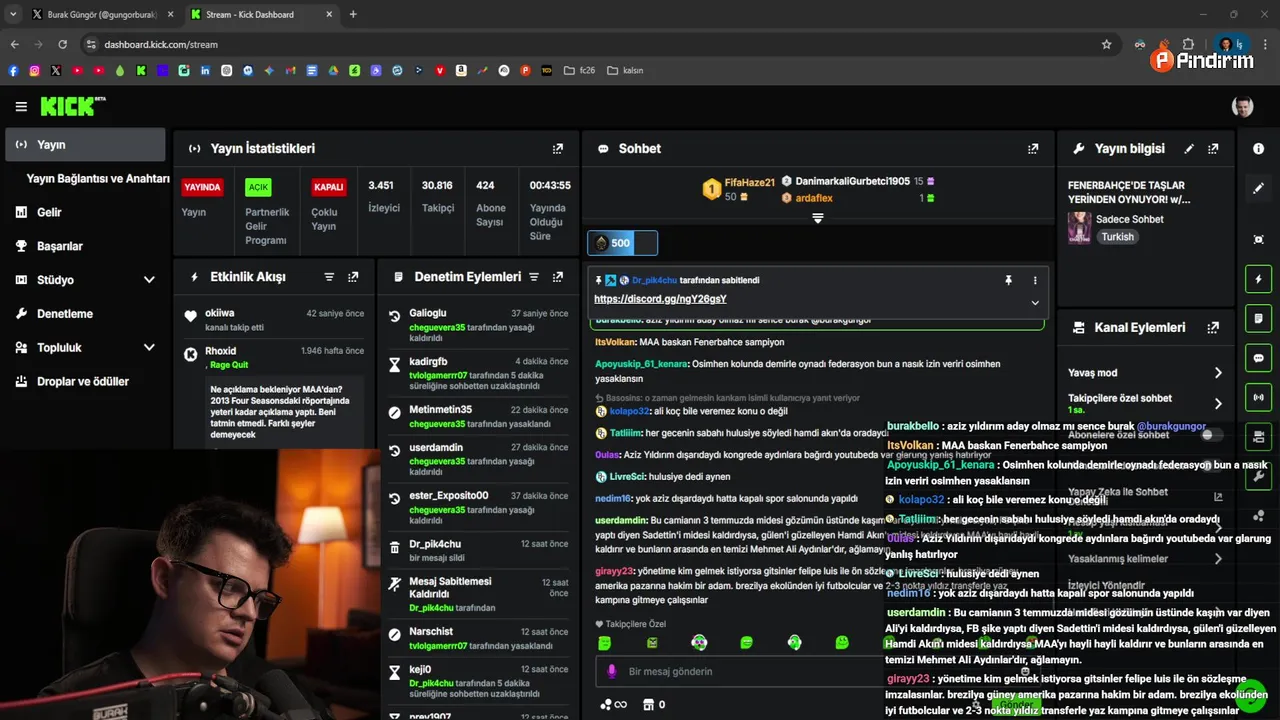The height and width of the screenshot is (720, 1280).
Task: Click the info icon in right toolbar
Action: (x=1258, y=148)
